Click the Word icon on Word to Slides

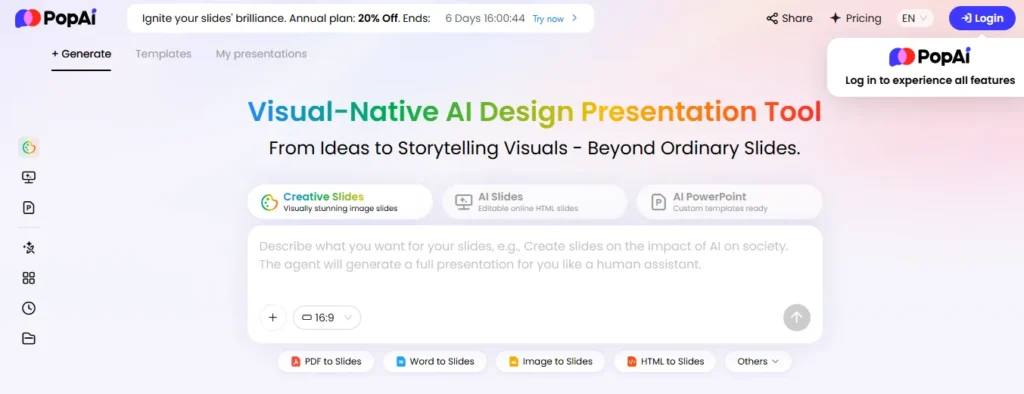[401, 361]
